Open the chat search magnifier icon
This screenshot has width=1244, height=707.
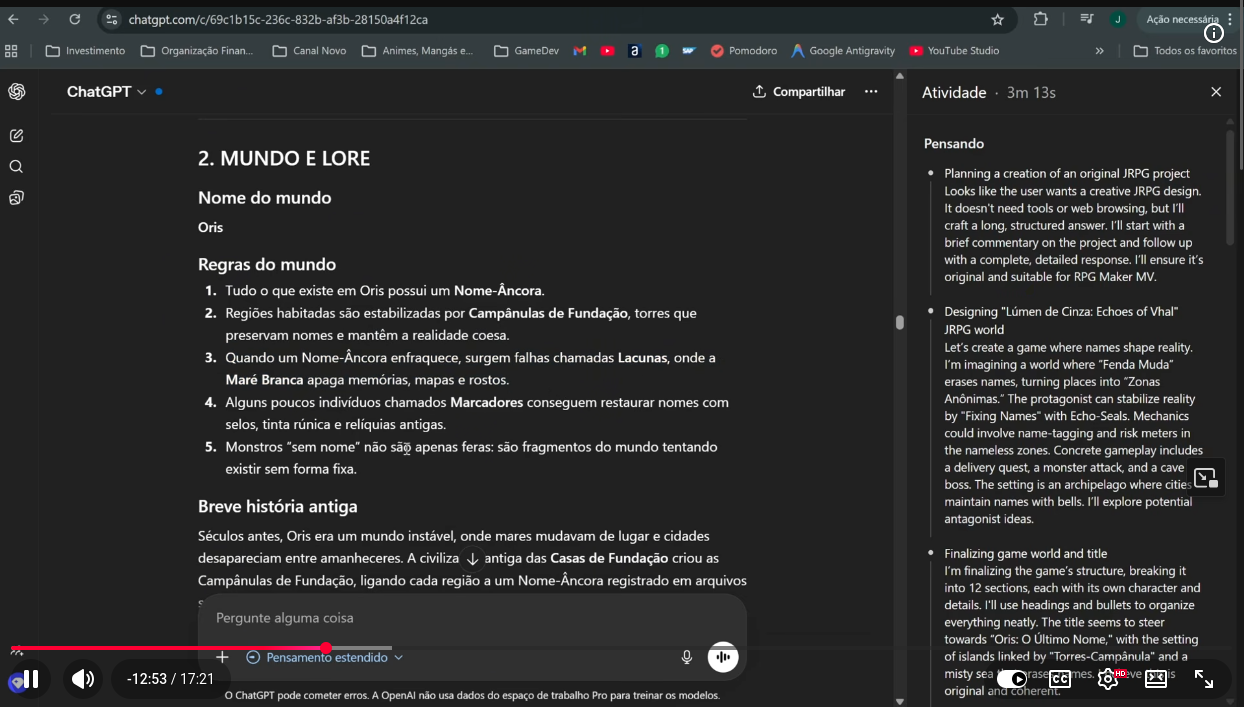click(x=16, y=166)
